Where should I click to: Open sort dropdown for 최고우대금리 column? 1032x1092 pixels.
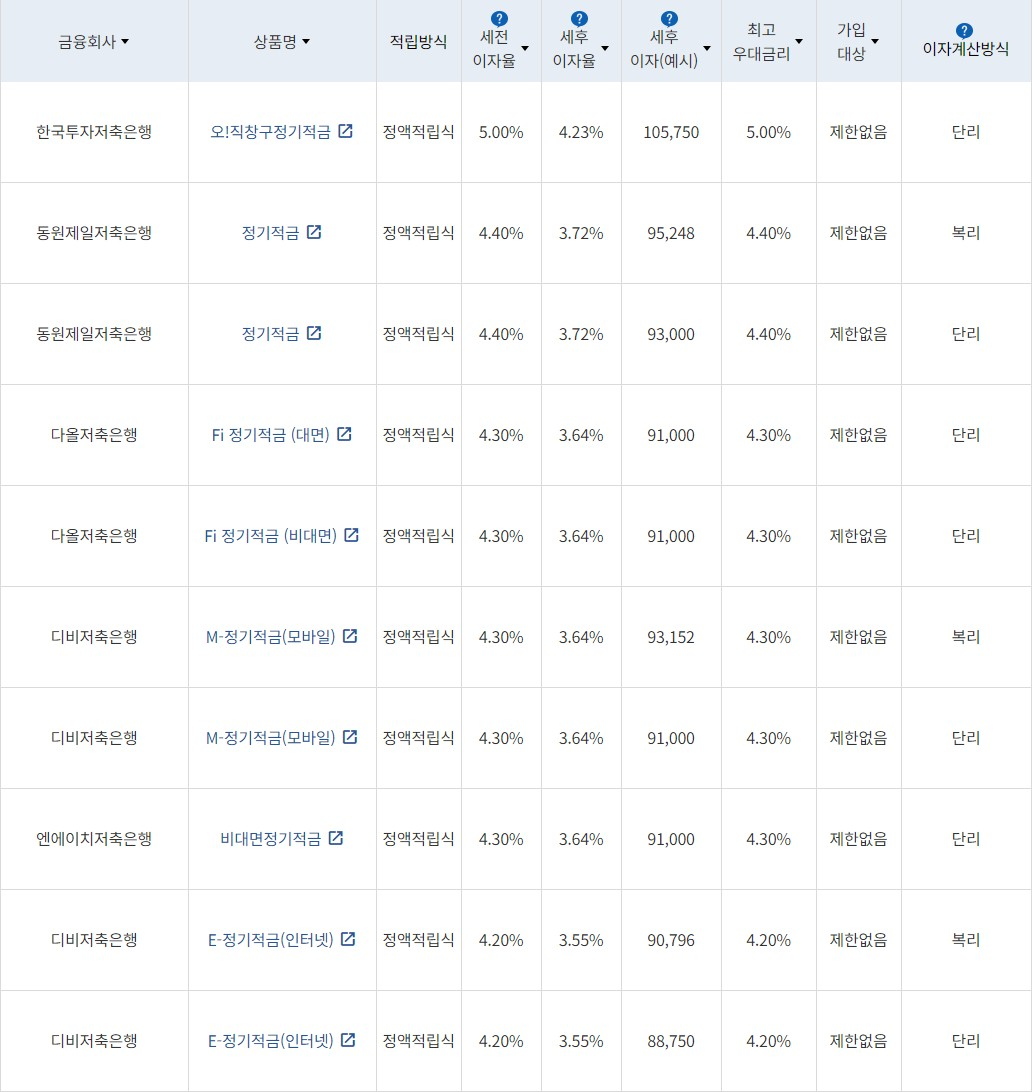click(x=798, y=40)
